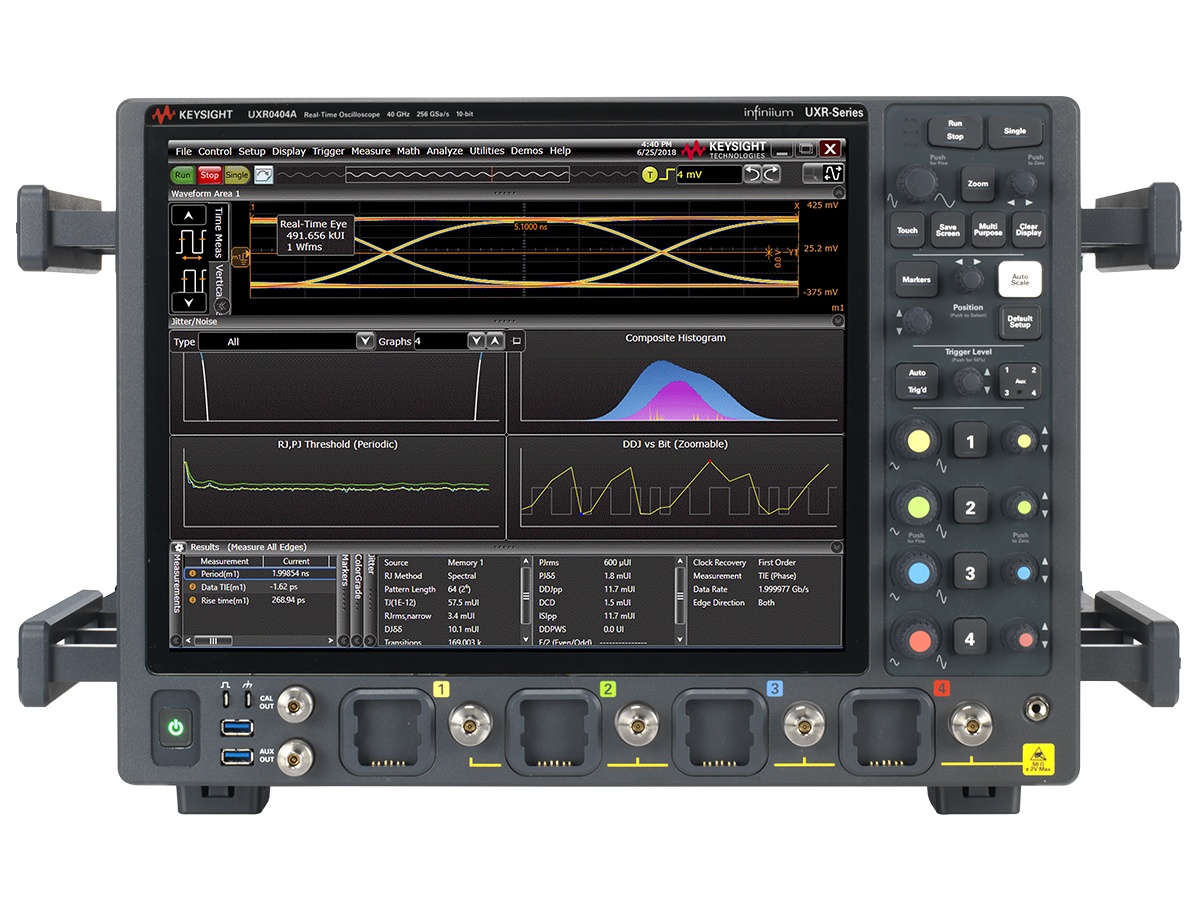Enable Single acquisition mode

tap(238, 175)
